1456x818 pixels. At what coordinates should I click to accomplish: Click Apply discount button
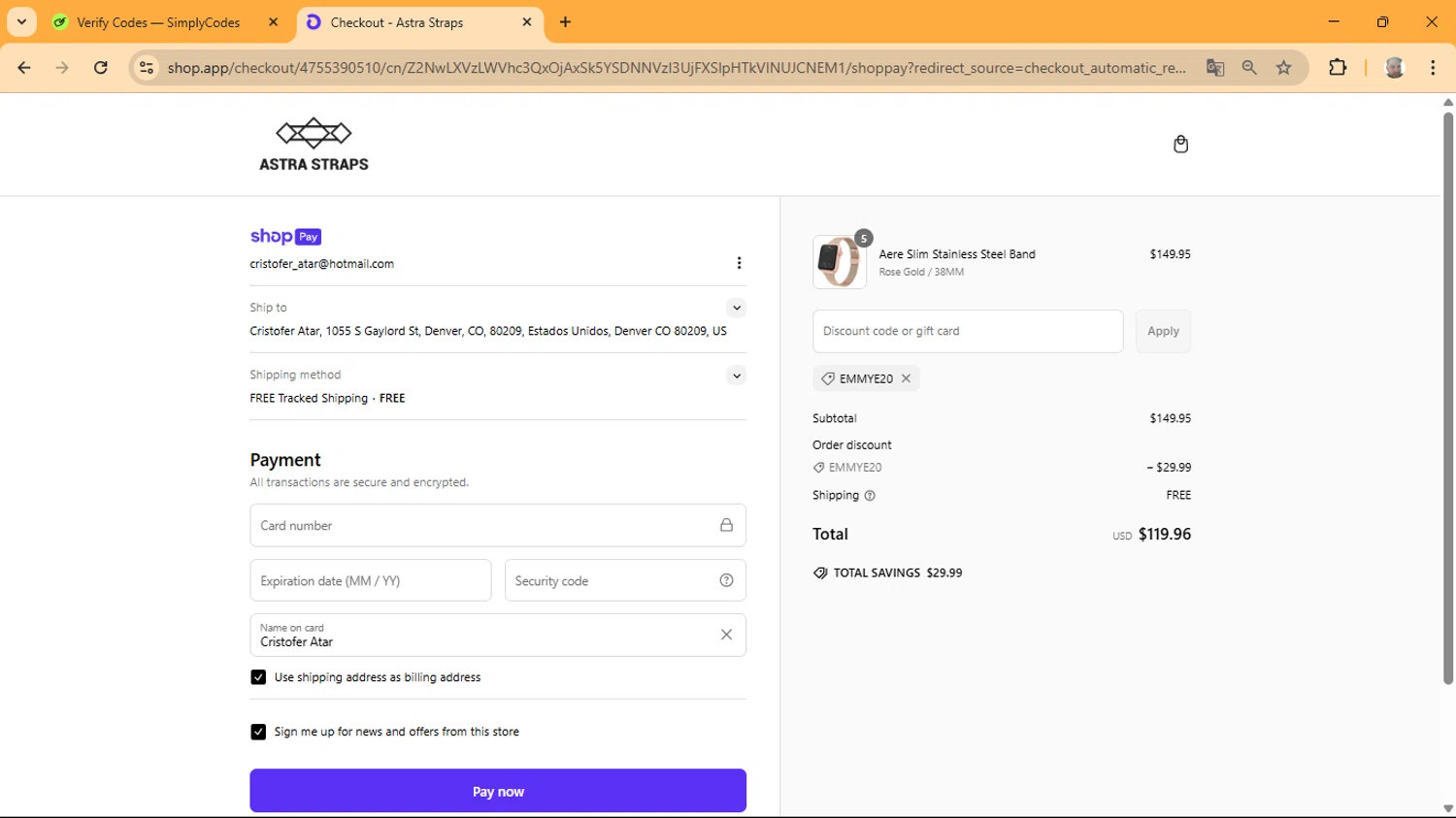coord(1163,331)
